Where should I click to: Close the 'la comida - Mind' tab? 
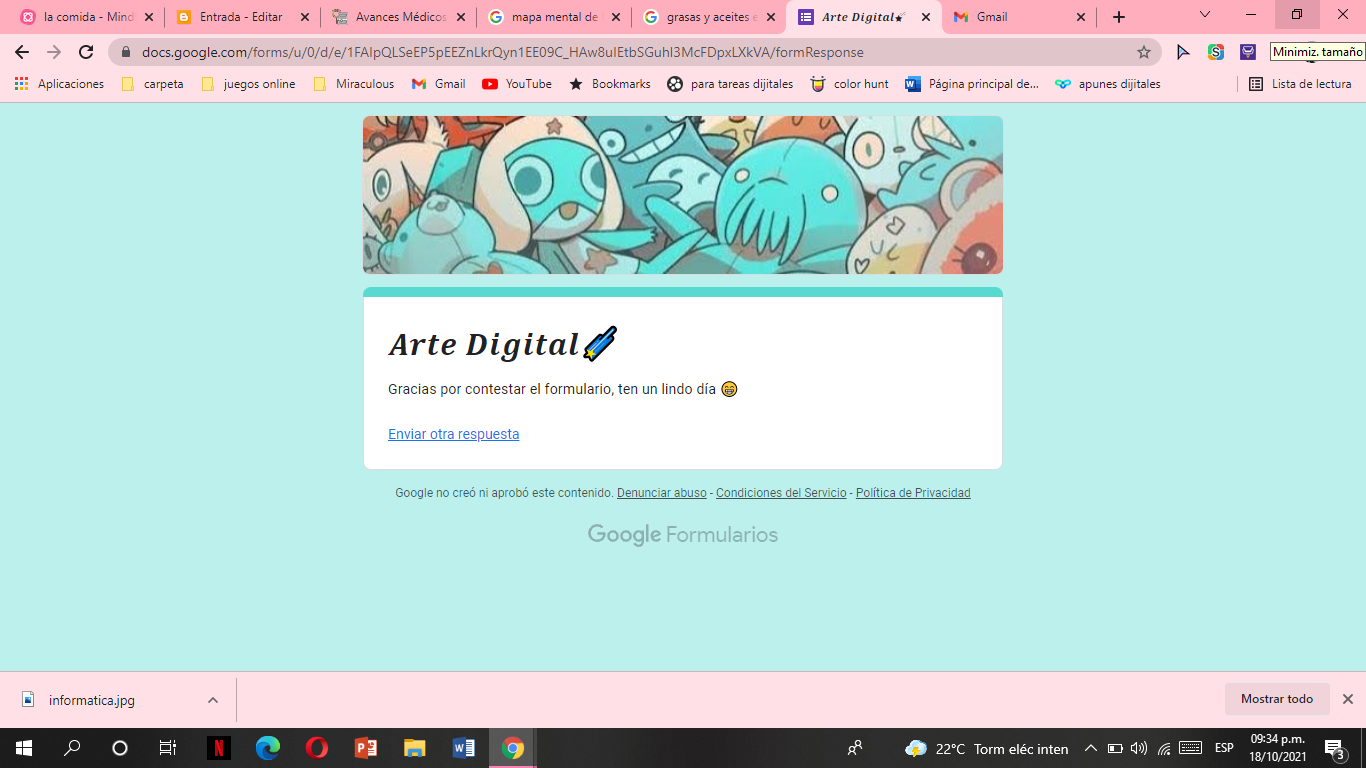click(x=149, y=17)
